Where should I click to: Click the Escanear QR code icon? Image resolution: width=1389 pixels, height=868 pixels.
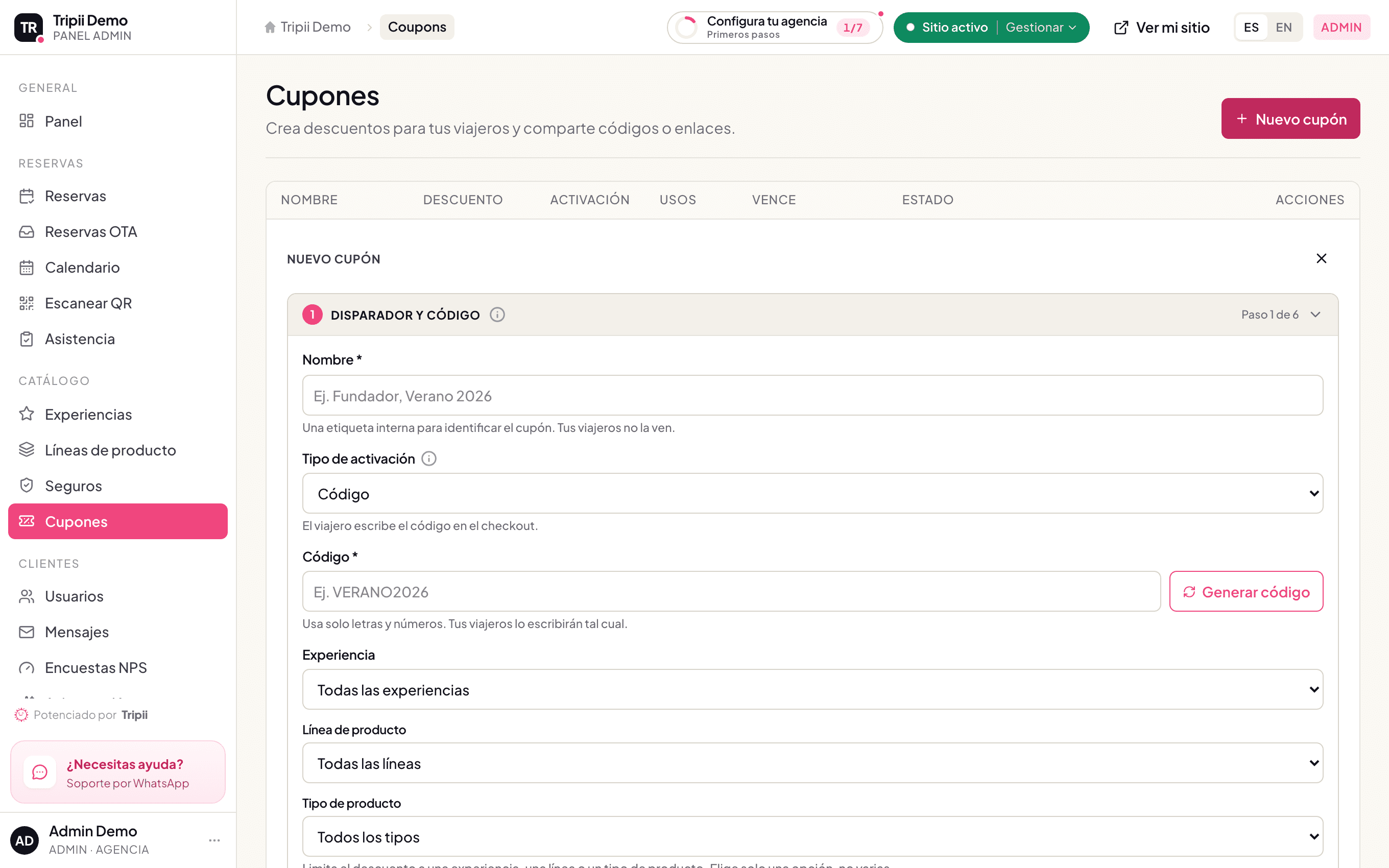pyautogui.click(x=27, y=303)
